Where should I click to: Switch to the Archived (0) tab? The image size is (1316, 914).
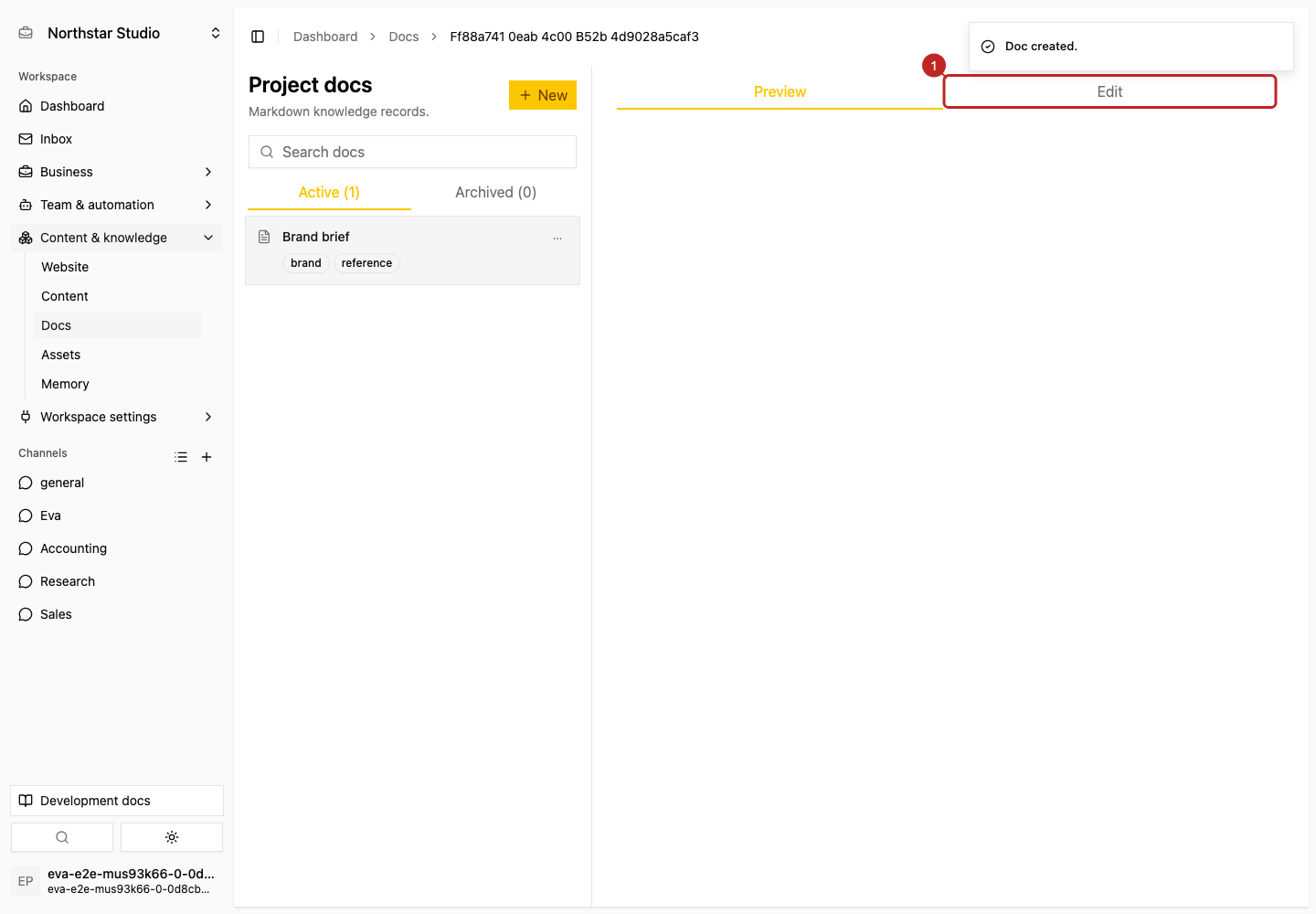click(495, 192)
